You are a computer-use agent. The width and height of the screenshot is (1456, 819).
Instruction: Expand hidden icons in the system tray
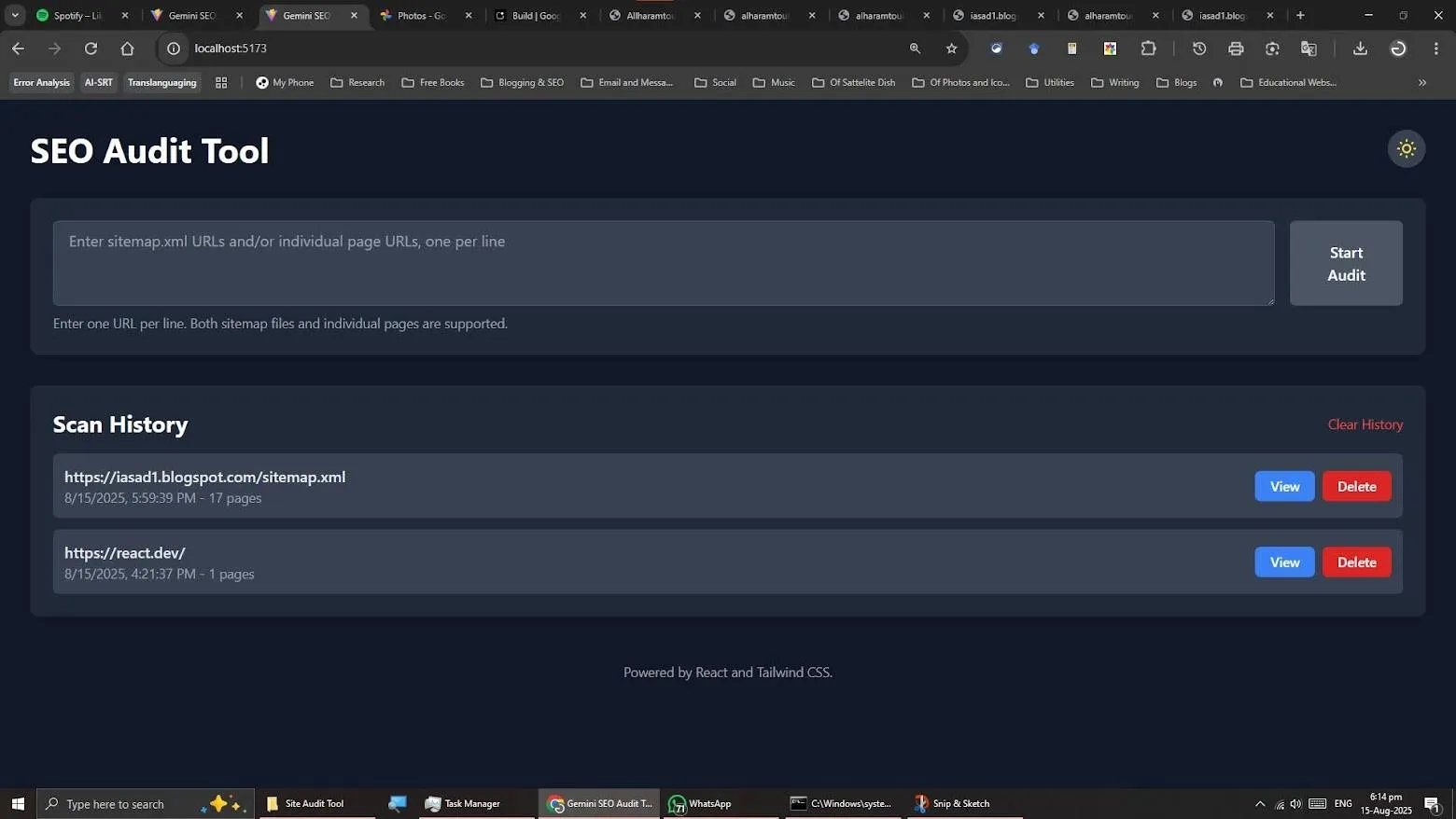tap(1259, 803)
